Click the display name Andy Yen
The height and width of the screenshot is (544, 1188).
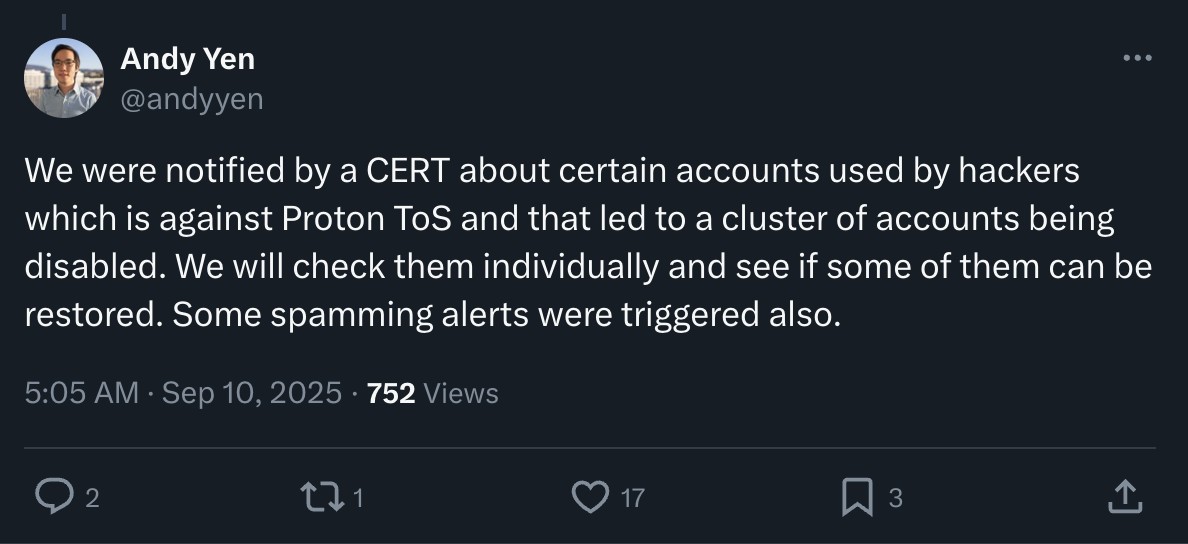click(187, 59)
